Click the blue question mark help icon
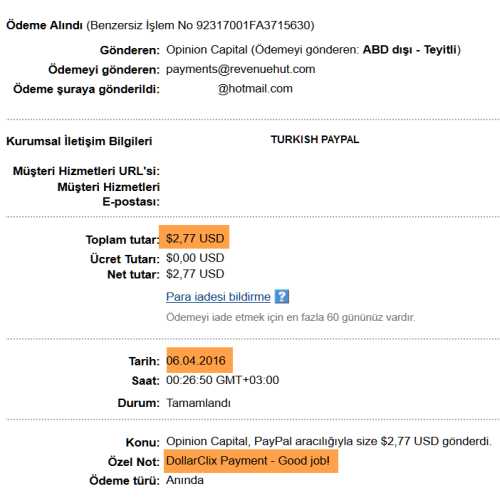This screenshot has width=500, height=500. click(x=282, y=296)
